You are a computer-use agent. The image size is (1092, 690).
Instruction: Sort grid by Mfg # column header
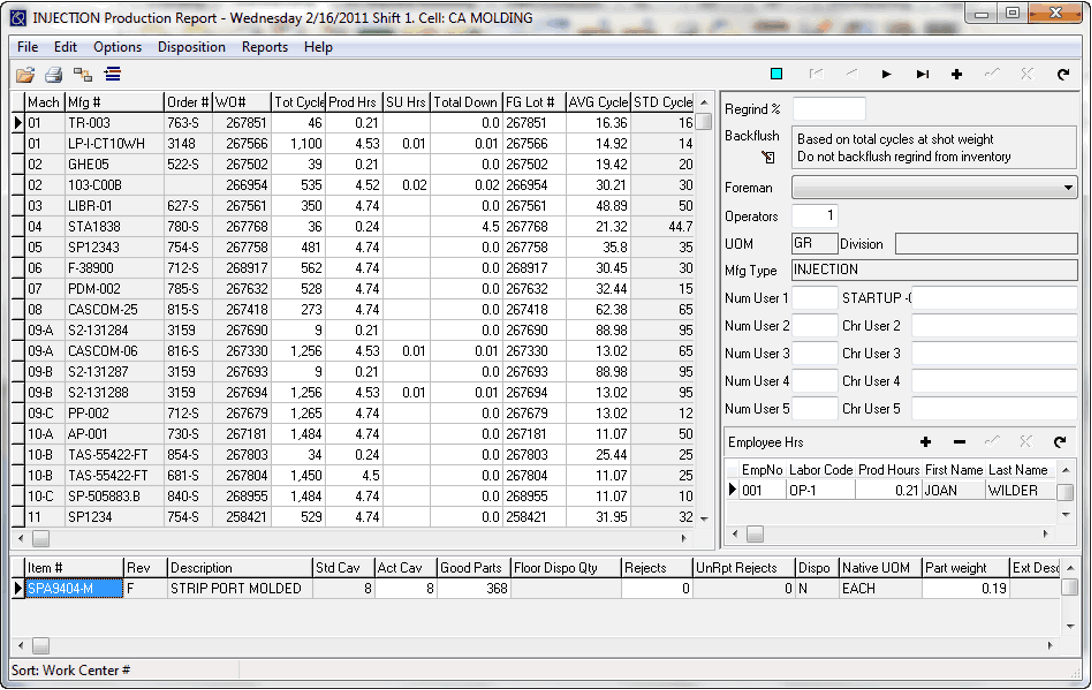coord(113,102)
